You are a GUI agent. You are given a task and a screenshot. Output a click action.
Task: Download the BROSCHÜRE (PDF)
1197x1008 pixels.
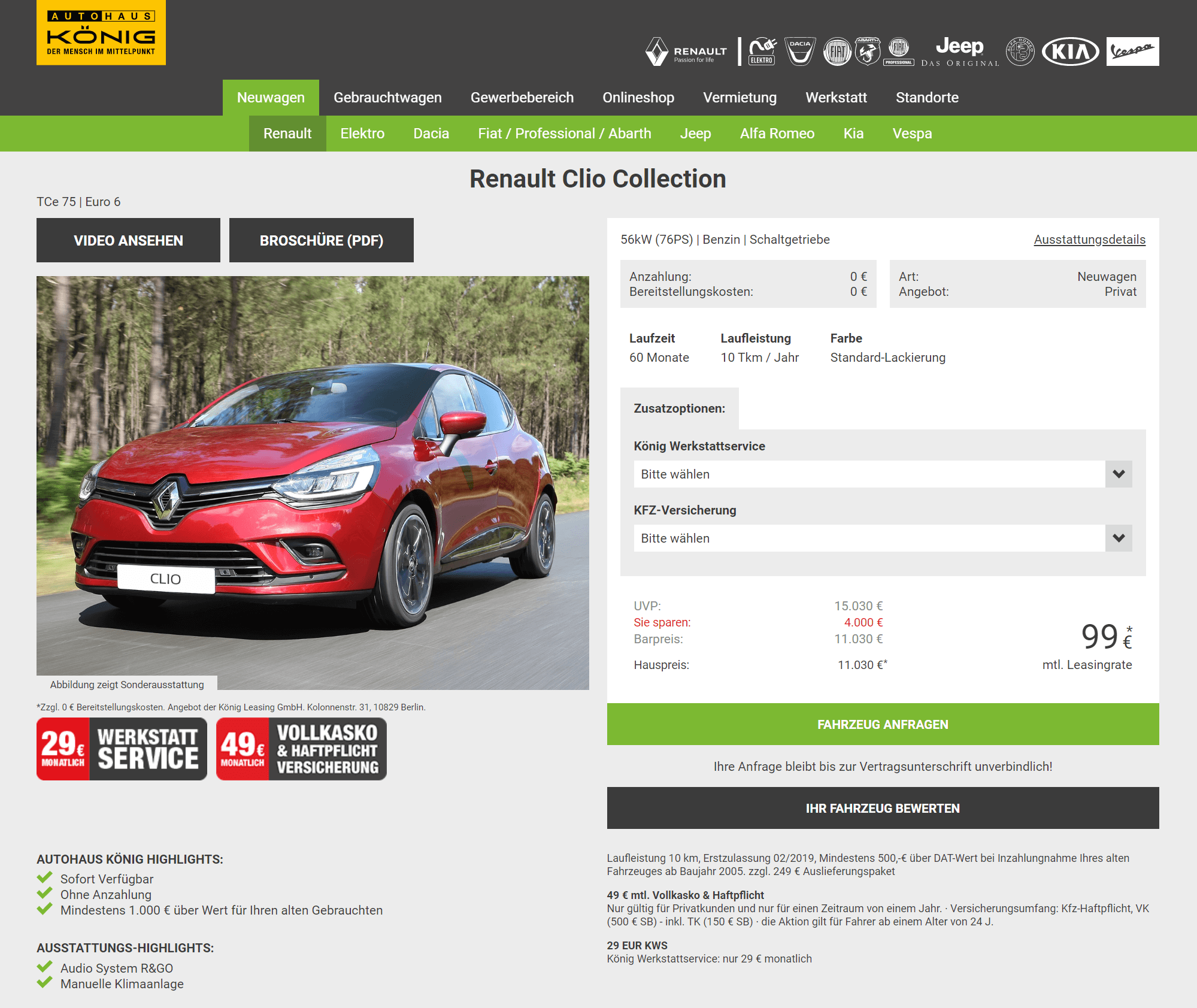click(322, 240)
